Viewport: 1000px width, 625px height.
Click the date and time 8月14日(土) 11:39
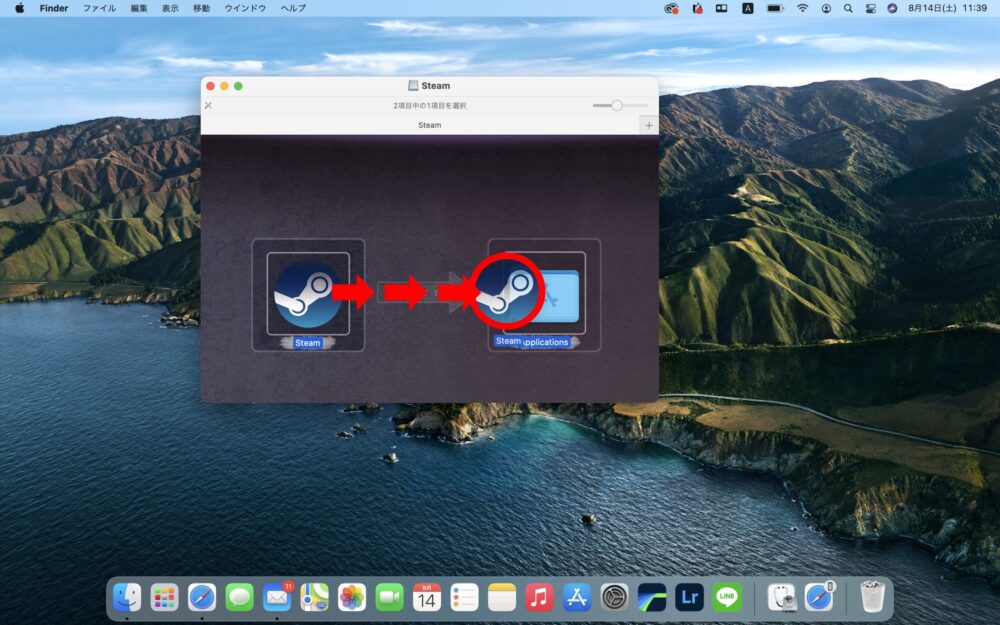[x=947, y=8]
